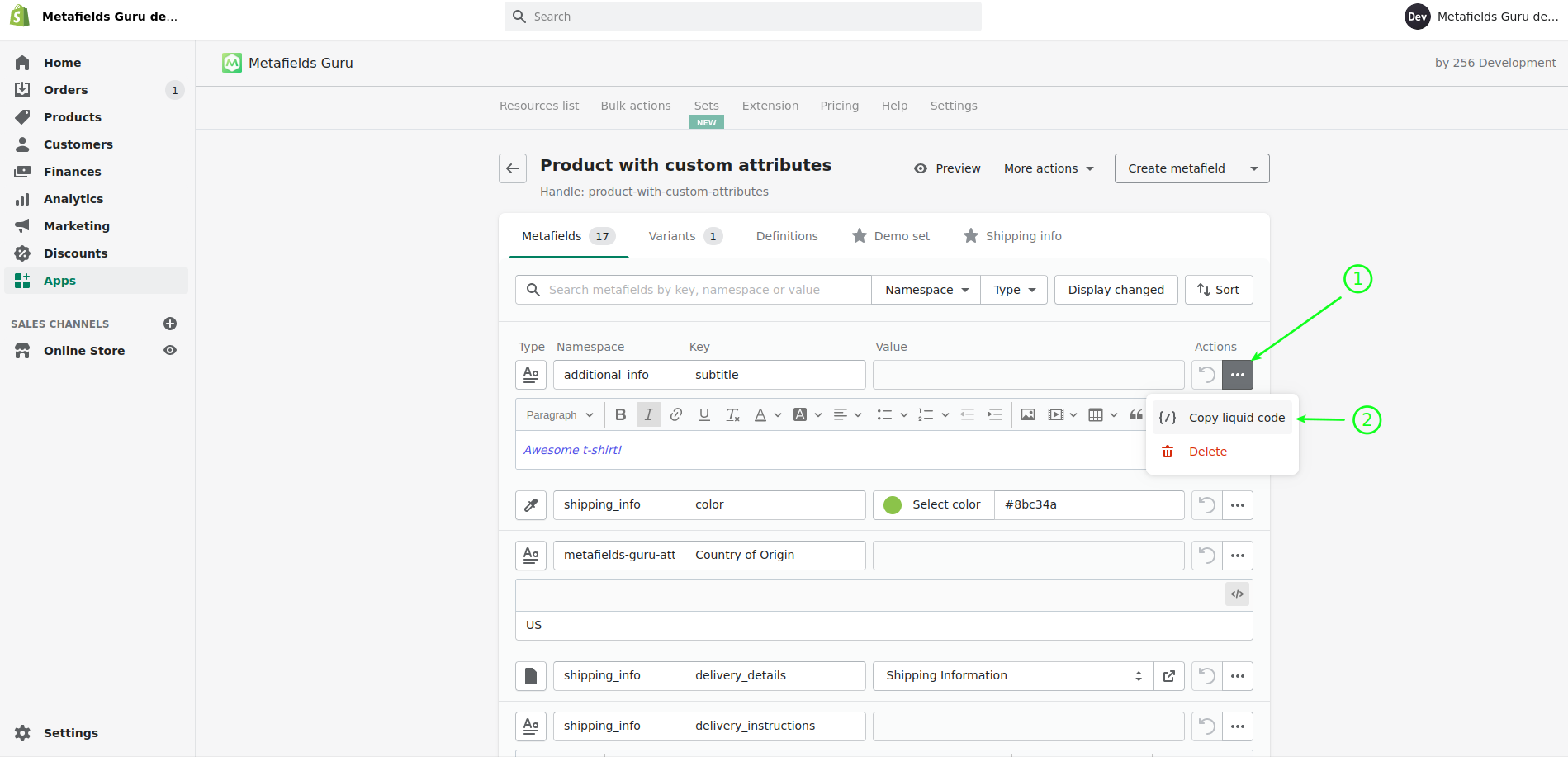1568x757 pixels.
Task: Click the Create metafield button
Action: click(x=1177, y=168)
